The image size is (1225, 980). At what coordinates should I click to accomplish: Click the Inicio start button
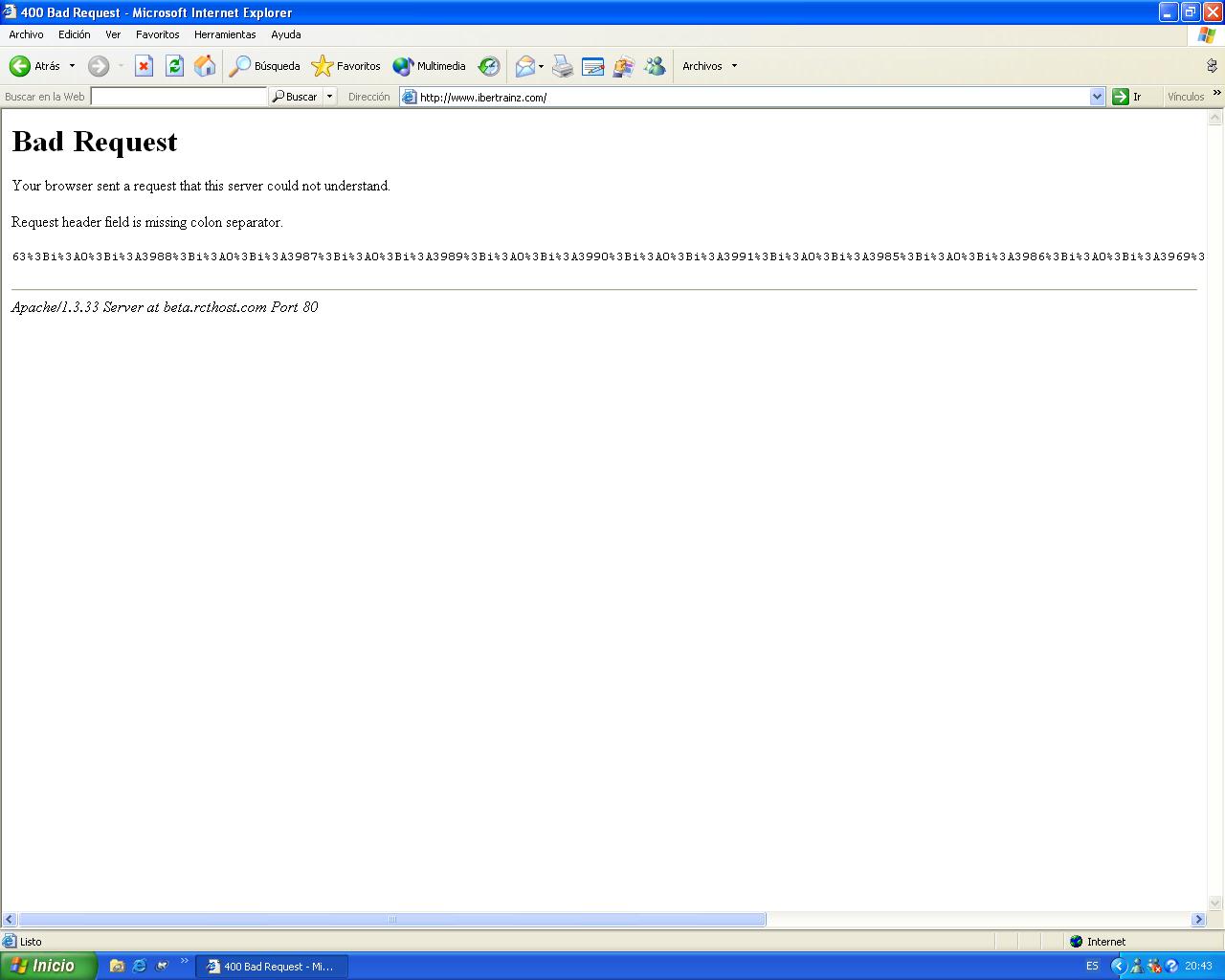point(48,966)
